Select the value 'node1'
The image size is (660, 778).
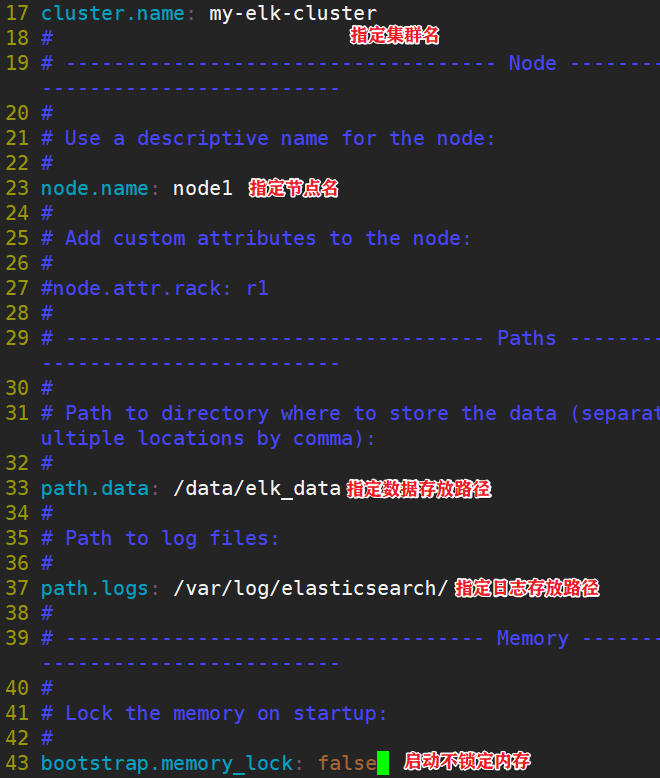point(202,188)
